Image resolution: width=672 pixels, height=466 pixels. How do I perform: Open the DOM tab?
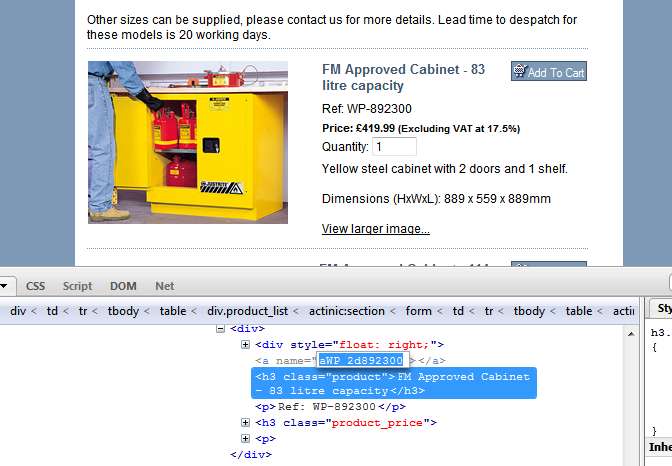click(x=123, y=286)
